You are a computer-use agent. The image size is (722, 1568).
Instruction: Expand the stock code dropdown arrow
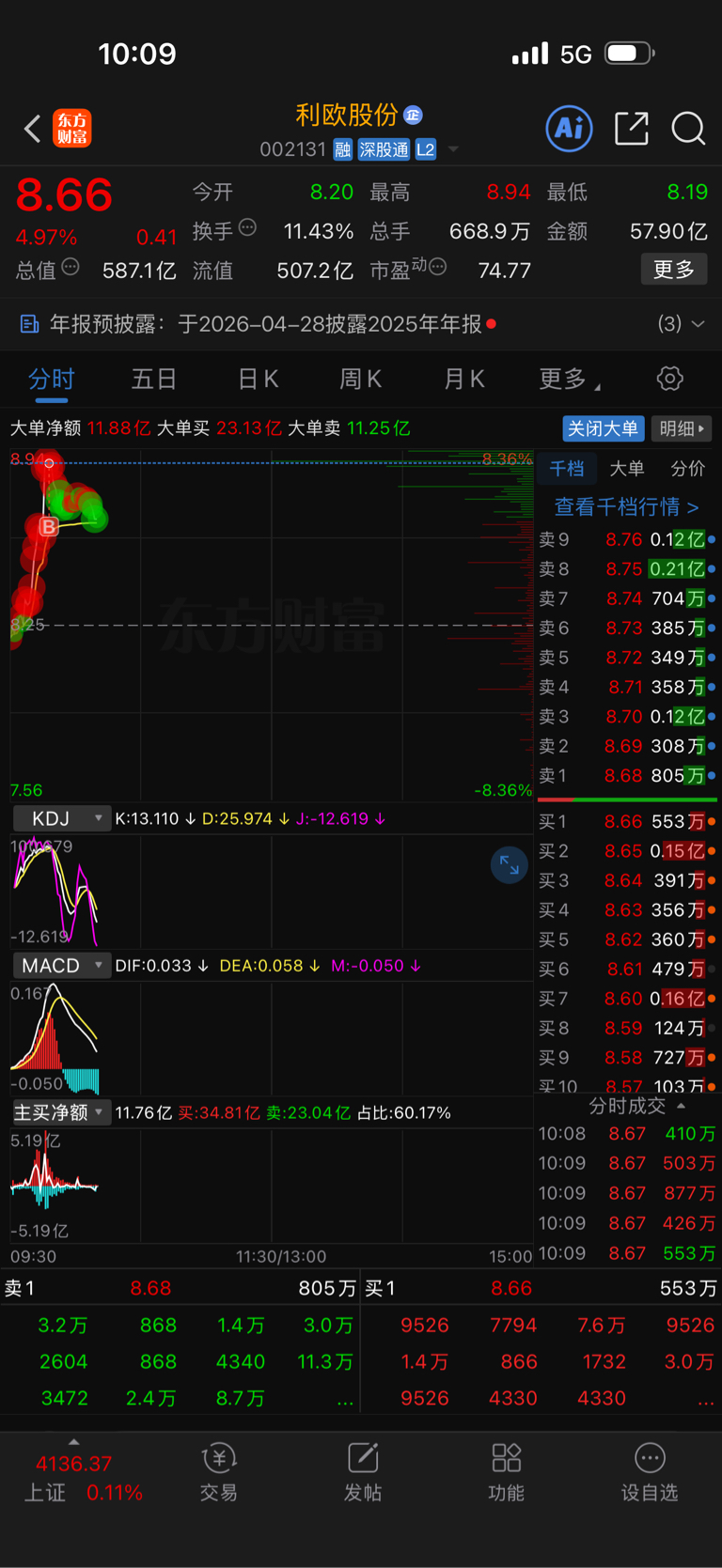coord(453,149)
